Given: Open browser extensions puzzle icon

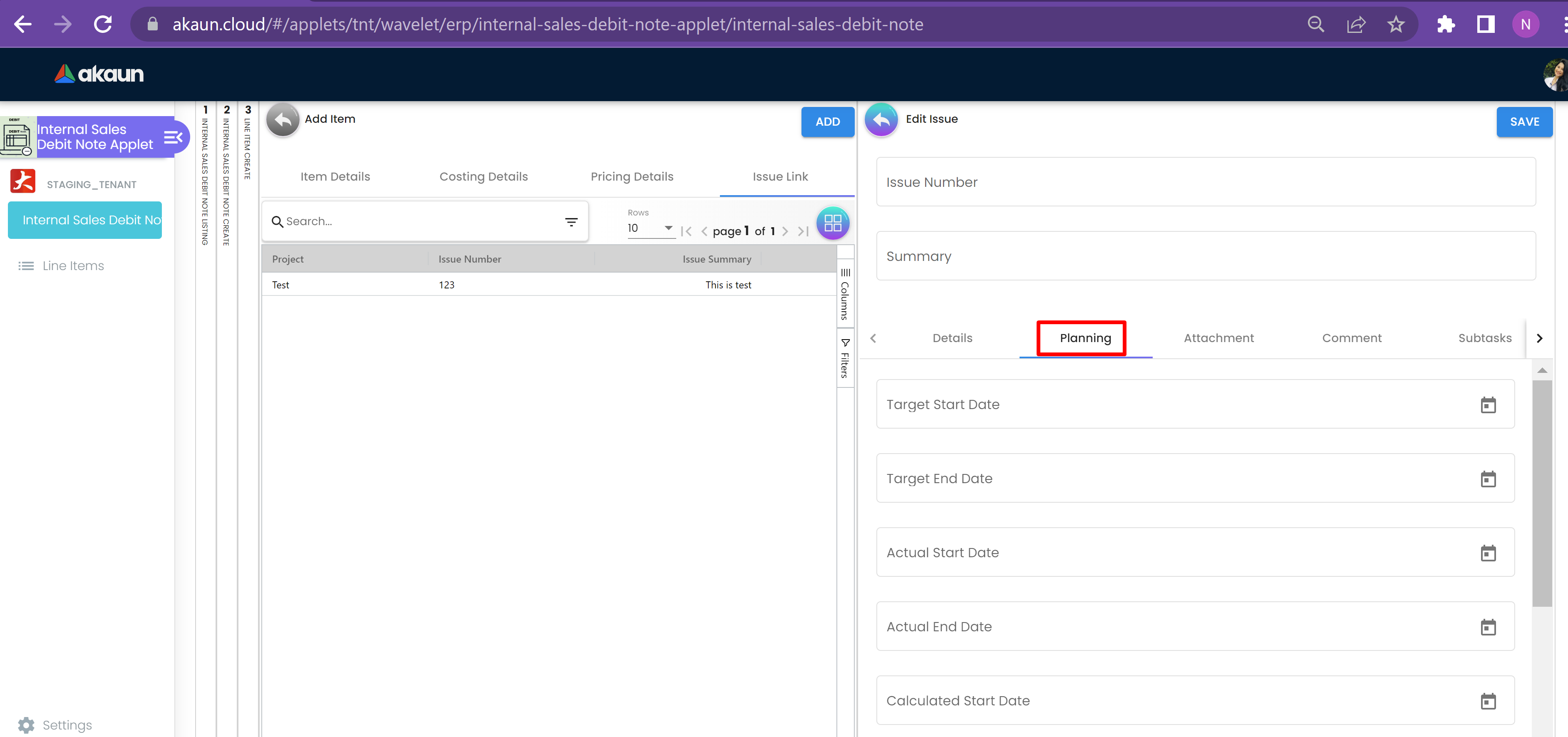Looking at the screenshot, I should 1446,24.
